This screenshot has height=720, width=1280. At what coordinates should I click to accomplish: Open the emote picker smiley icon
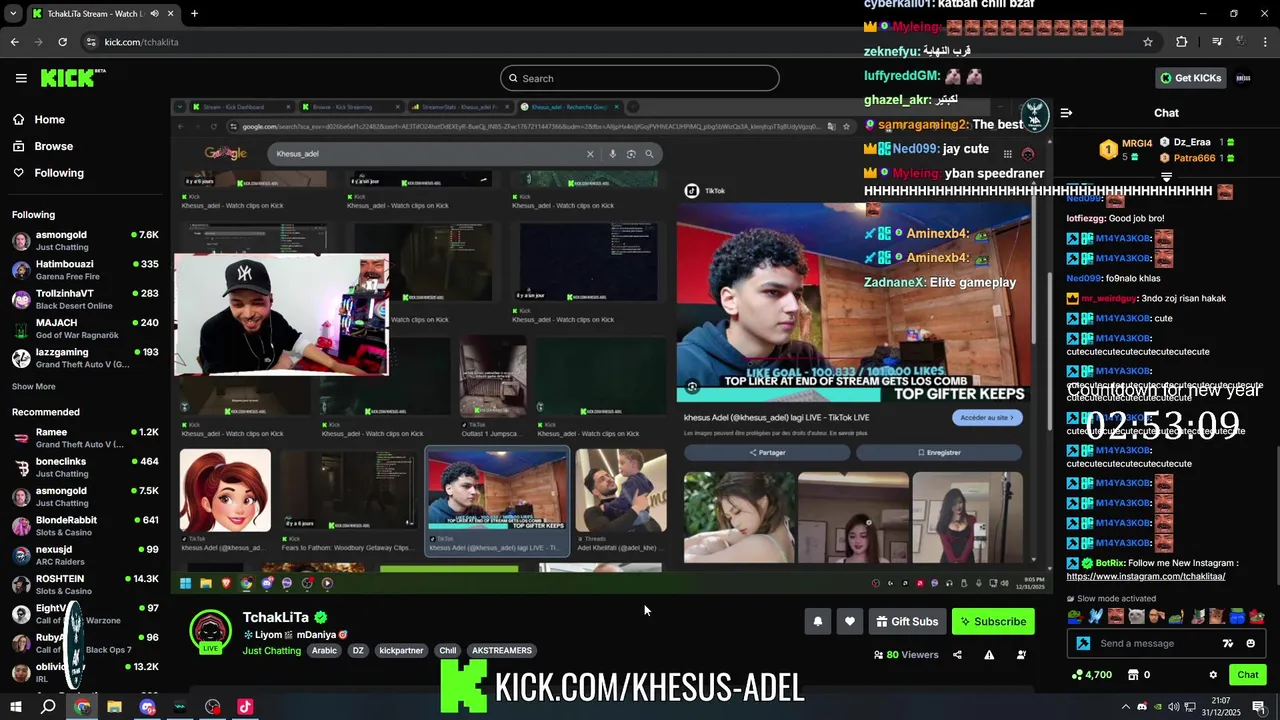click(x=1250, y=643)
